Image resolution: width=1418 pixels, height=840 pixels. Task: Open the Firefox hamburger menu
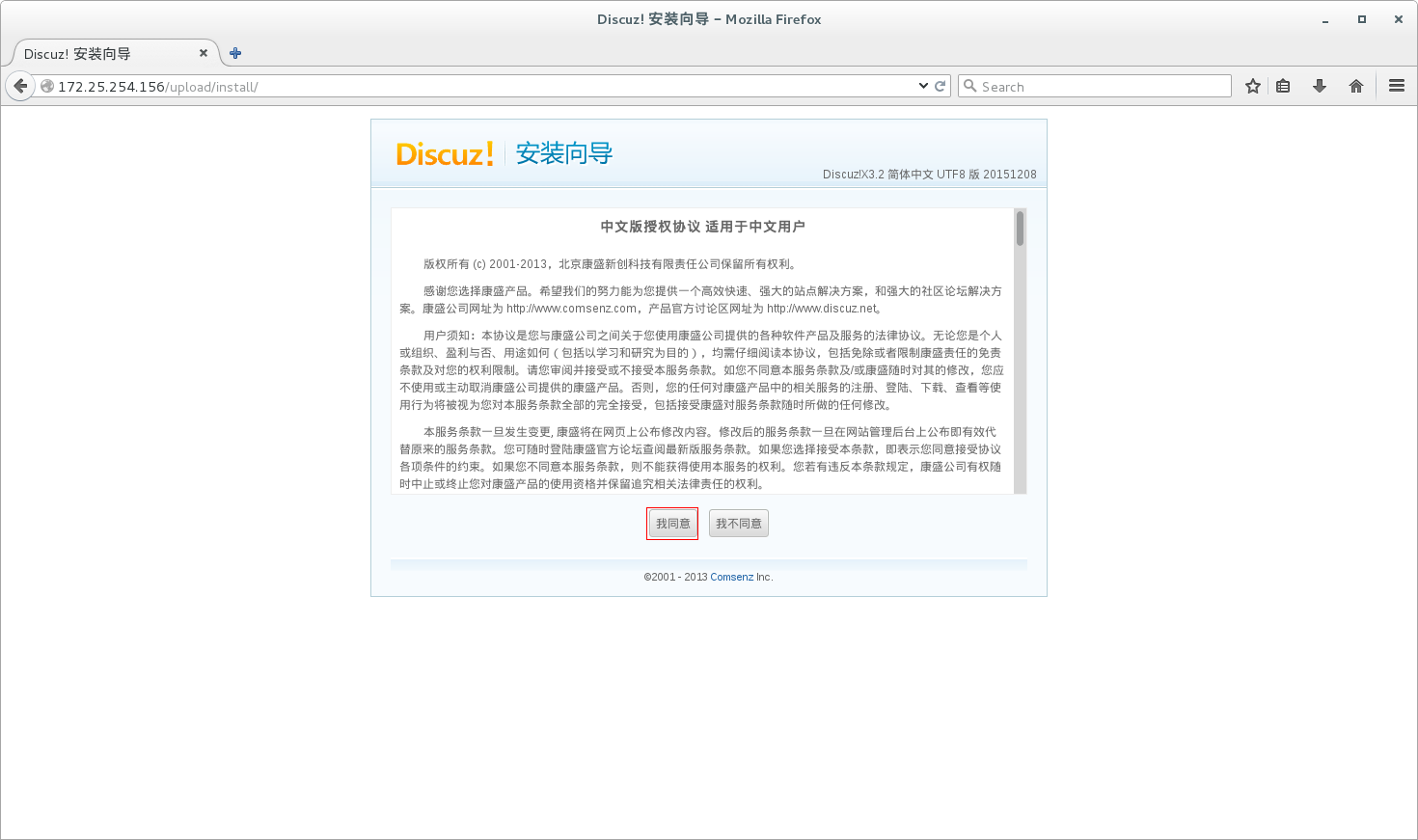click(1397, 86)
